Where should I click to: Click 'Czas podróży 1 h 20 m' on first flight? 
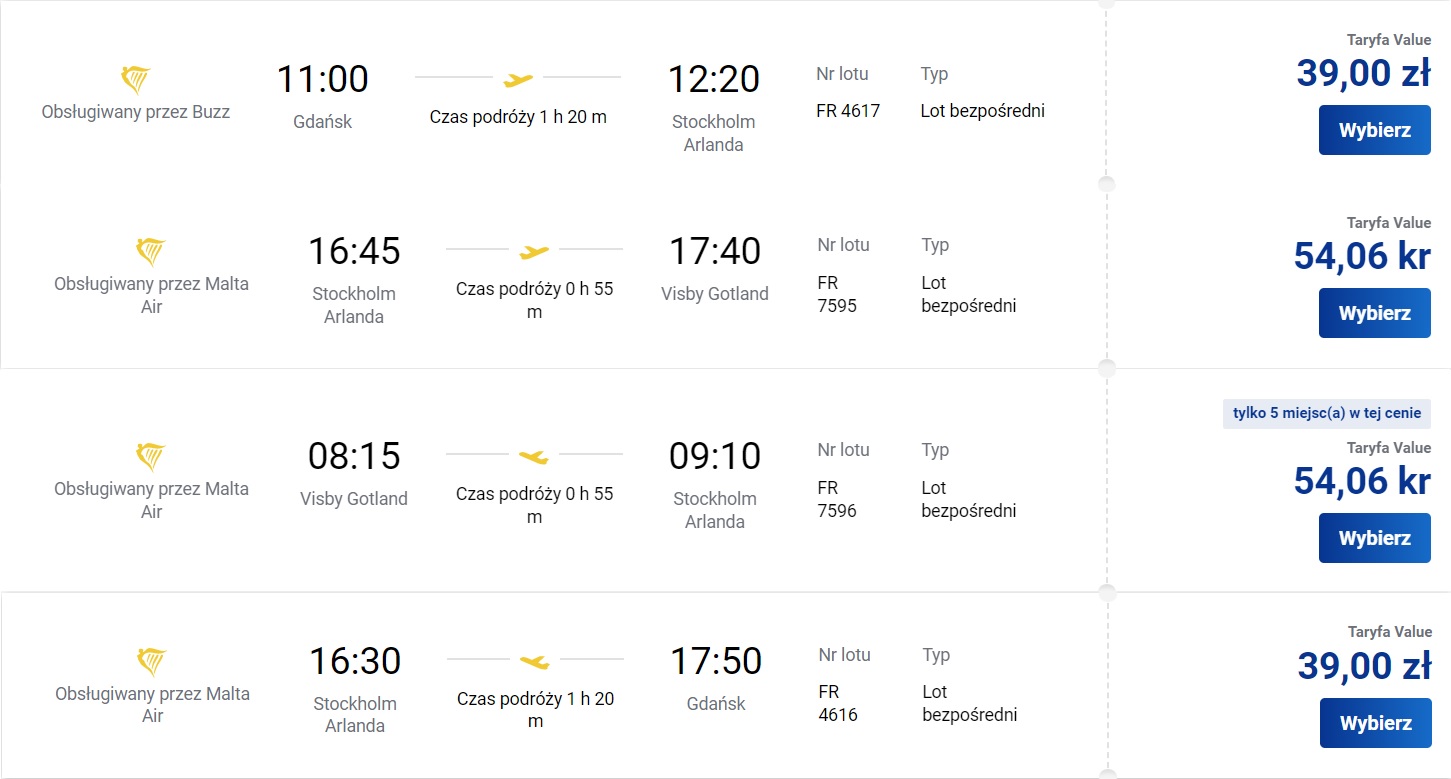click(x=518, y=117)
